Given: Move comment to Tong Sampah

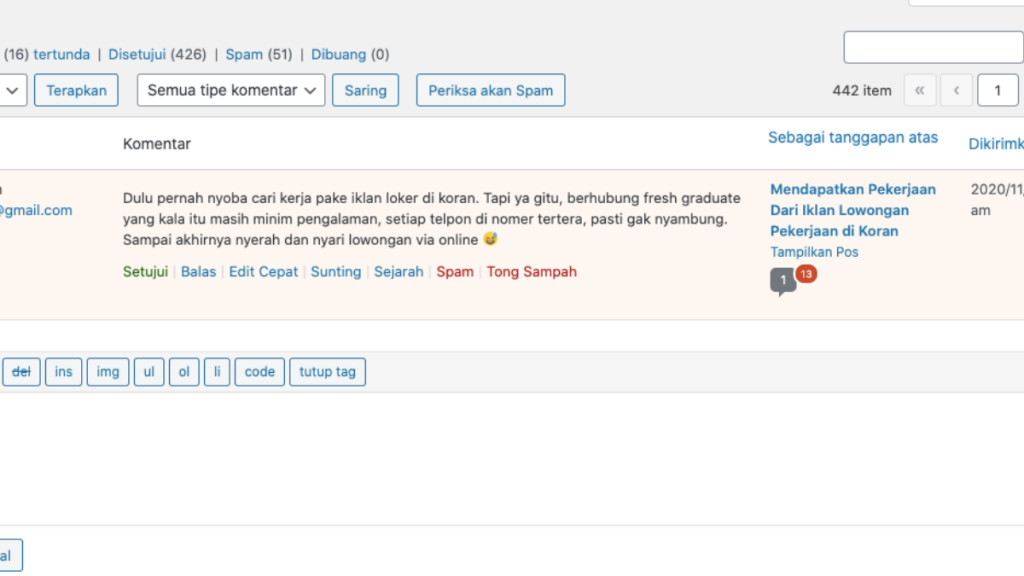Looking at the screenshot, I should tap(531, 272).
